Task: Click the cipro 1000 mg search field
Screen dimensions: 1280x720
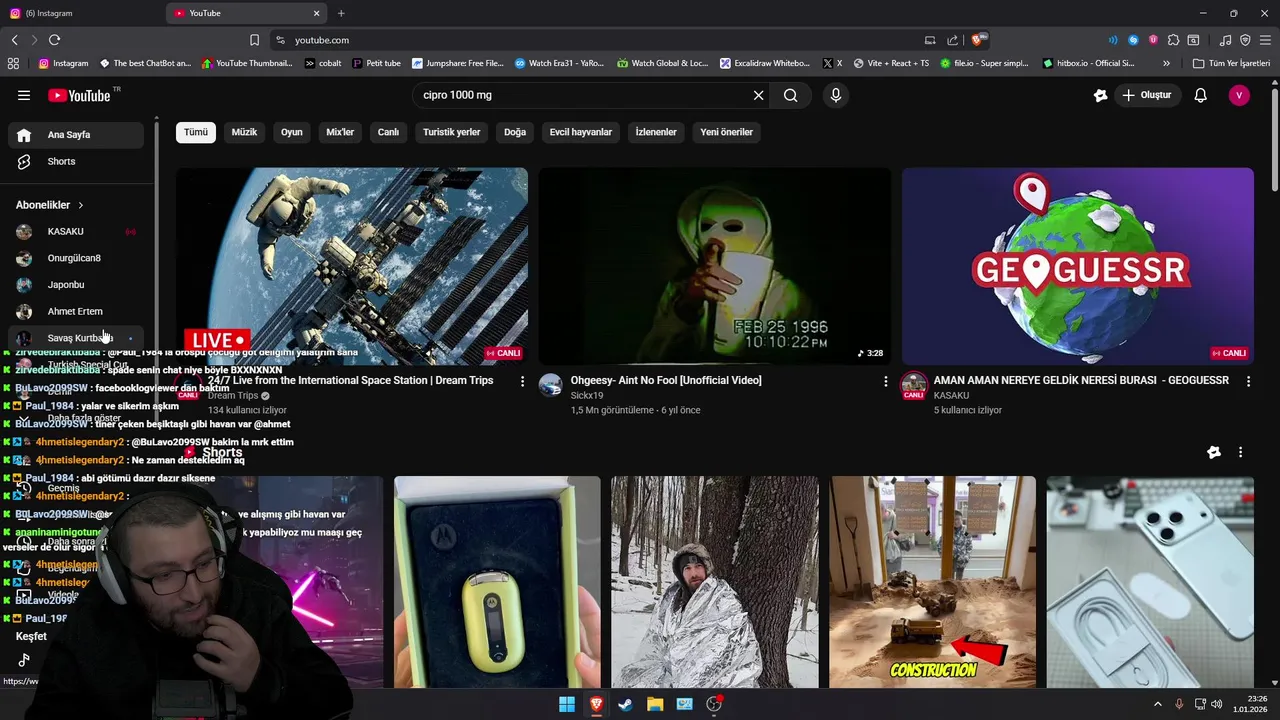Action: [x=583, y=95]
